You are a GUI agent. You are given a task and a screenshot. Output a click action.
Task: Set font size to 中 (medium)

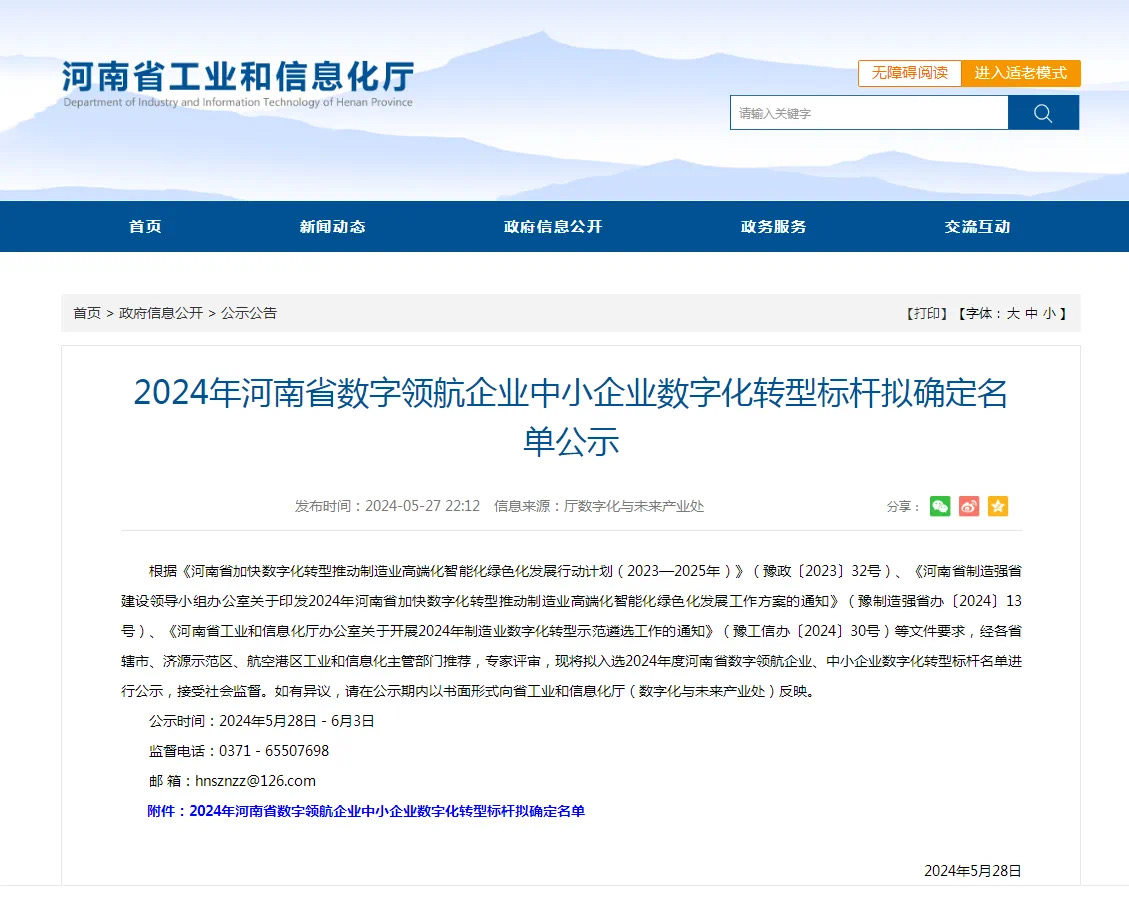[1031, 313]
